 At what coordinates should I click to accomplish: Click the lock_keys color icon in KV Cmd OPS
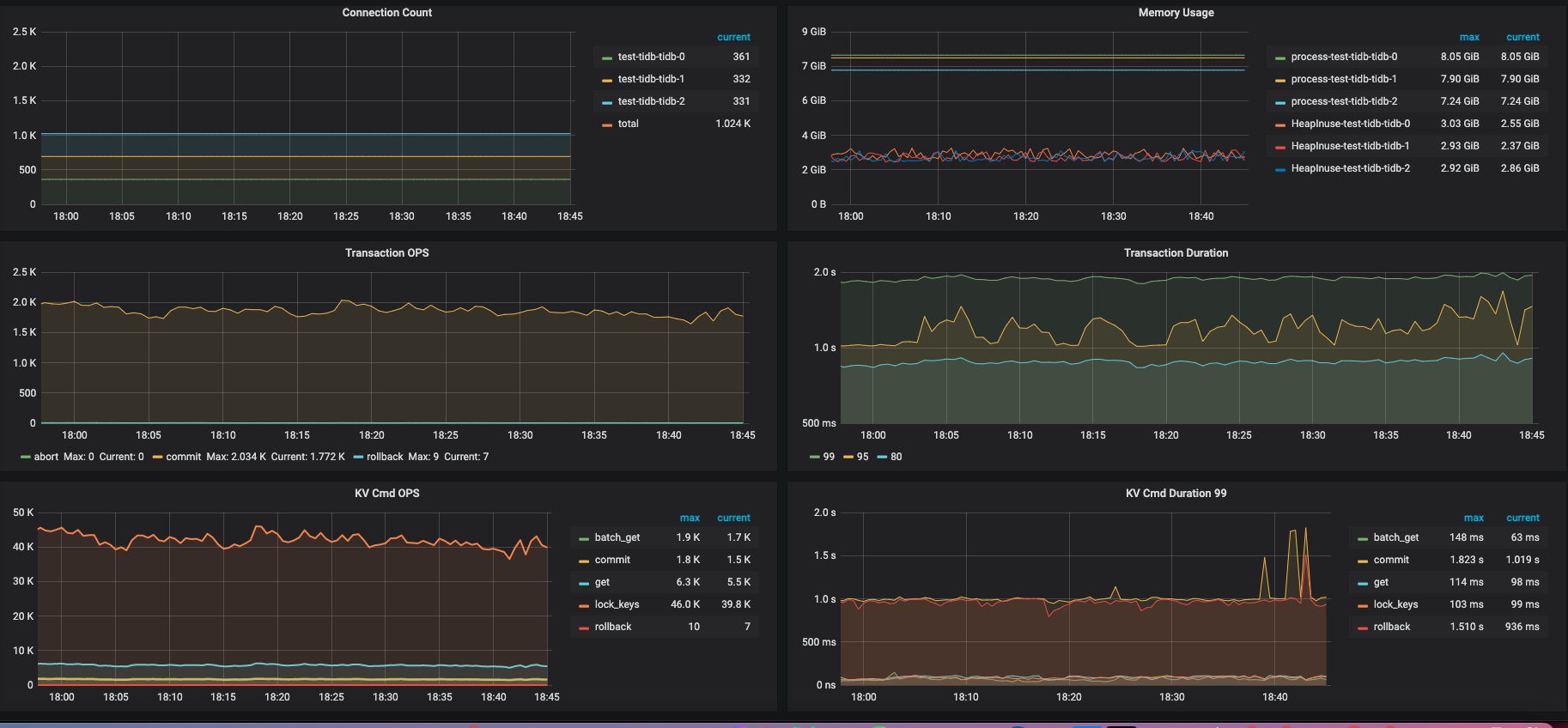tap(584, 605)
